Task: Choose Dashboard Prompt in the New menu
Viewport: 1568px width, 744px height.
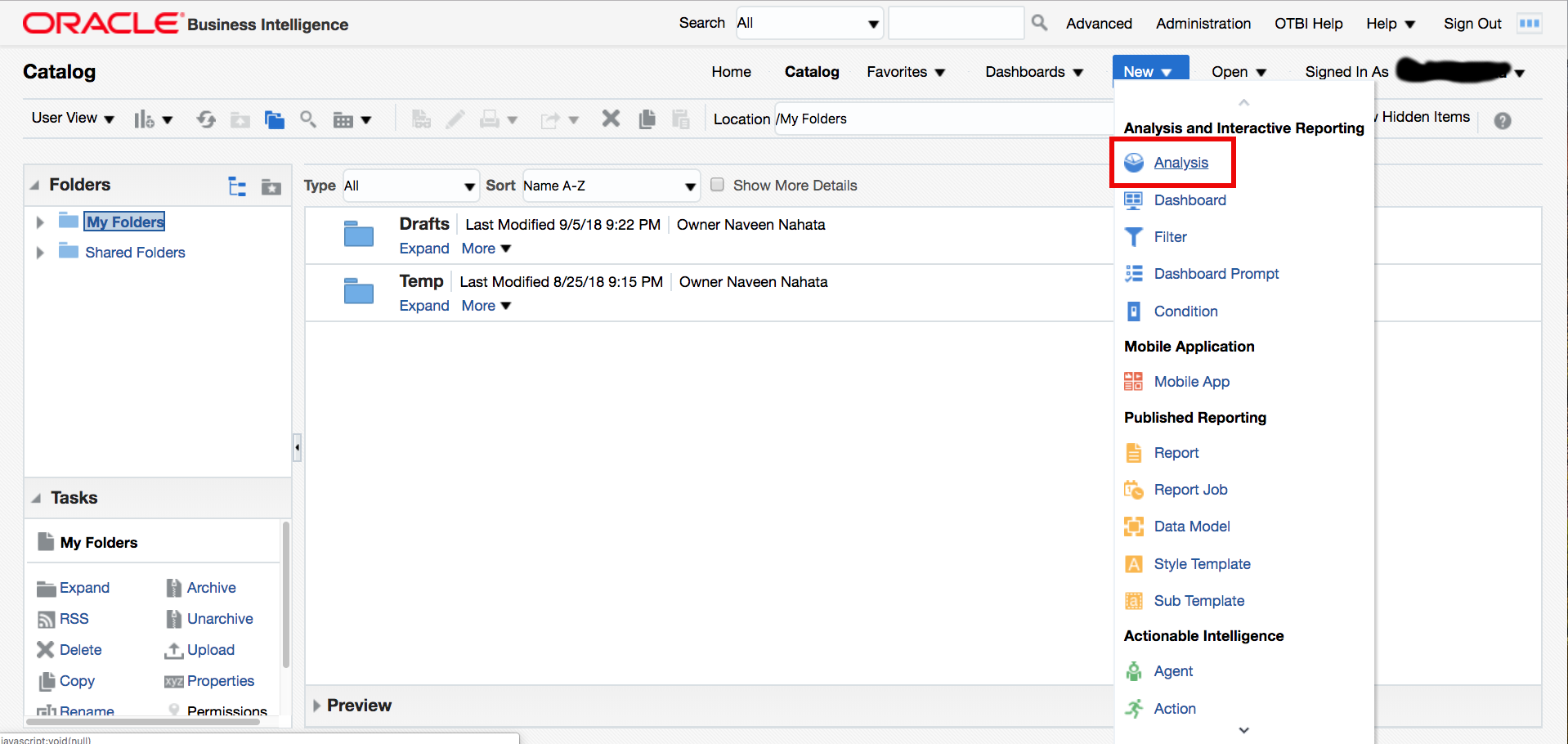Action: (x=1216, y=274)
